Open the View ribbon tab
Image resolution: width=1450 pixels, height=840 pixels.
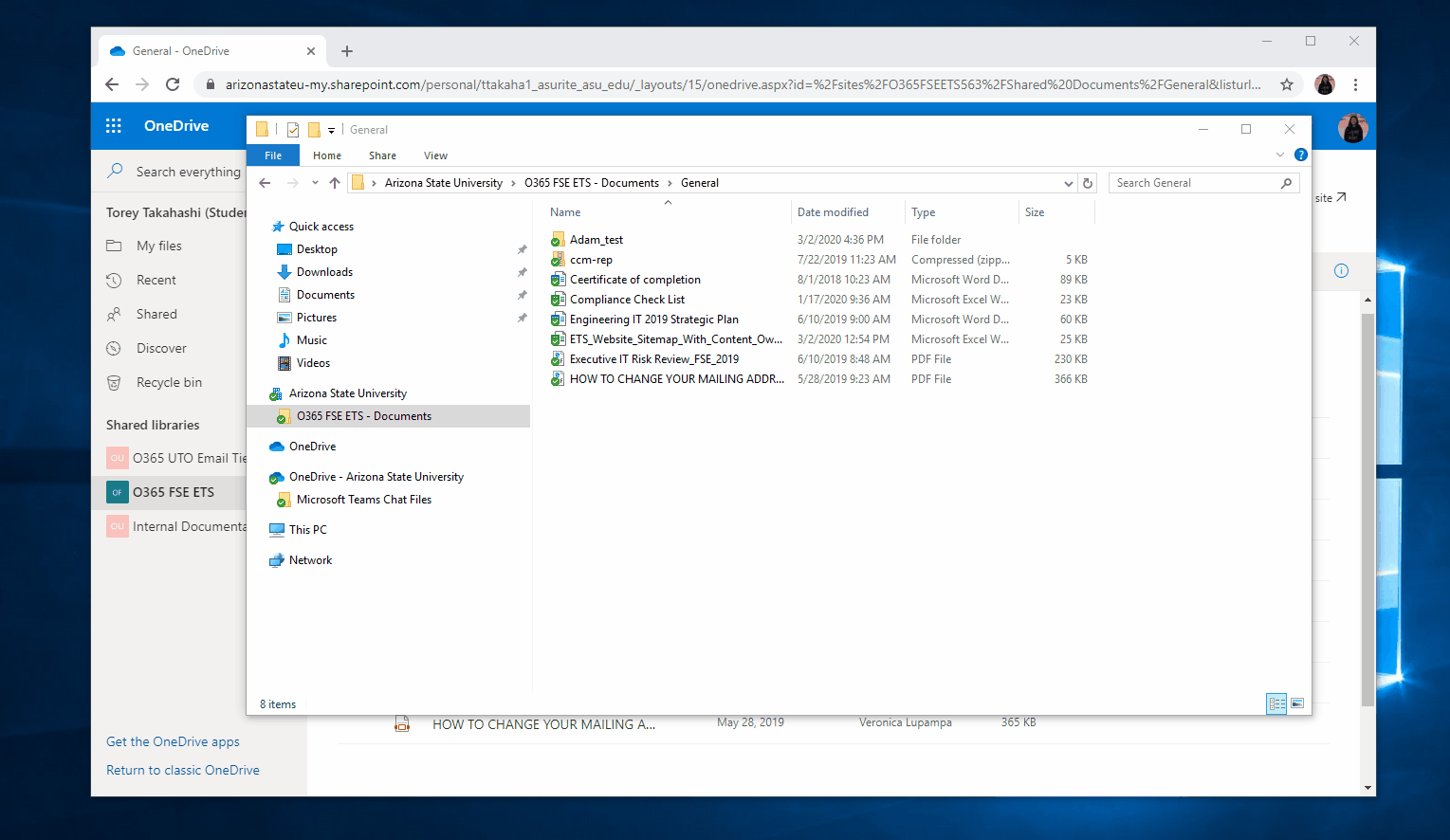[x=435, y=155]
